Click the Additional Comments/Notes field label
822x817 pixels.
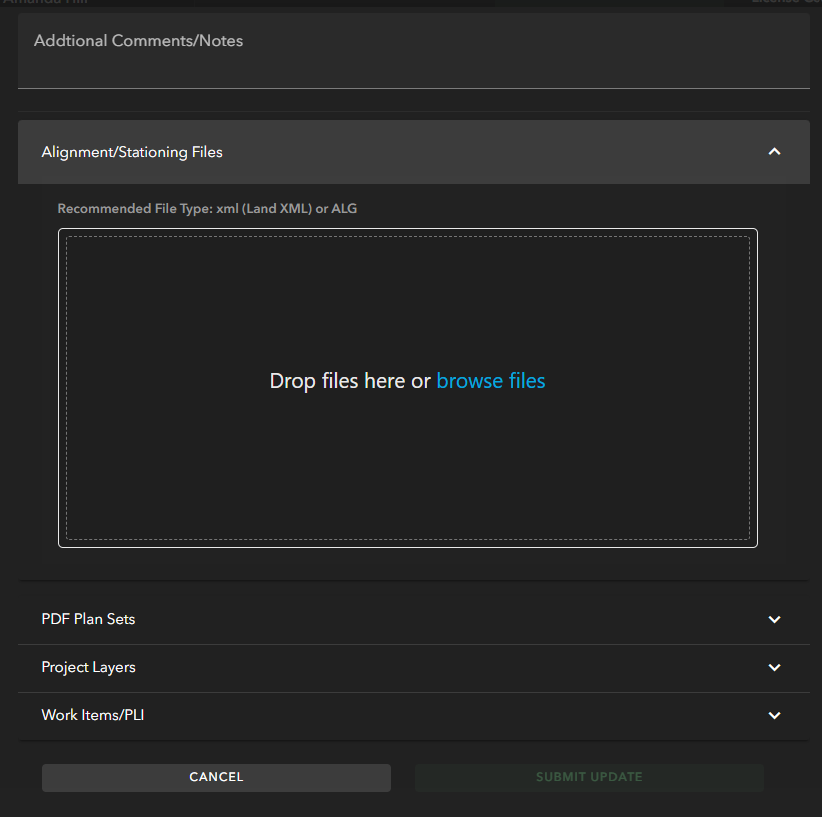pyautogui.click(x=138, y=41)
